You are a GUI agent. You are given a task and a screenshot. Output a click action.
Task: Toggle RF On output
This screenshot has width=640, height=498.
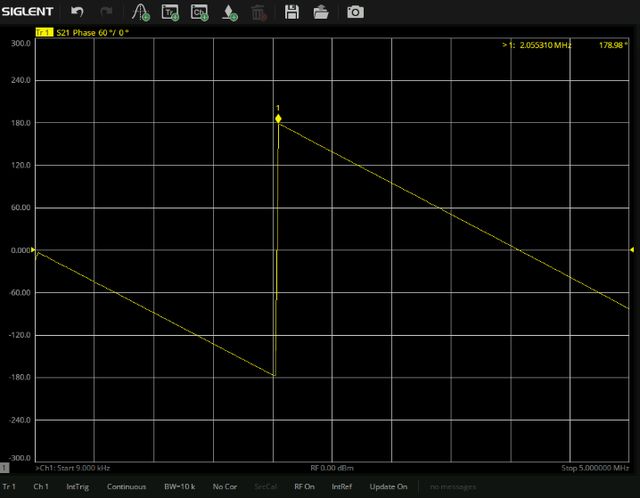click(x=304, y=487)
